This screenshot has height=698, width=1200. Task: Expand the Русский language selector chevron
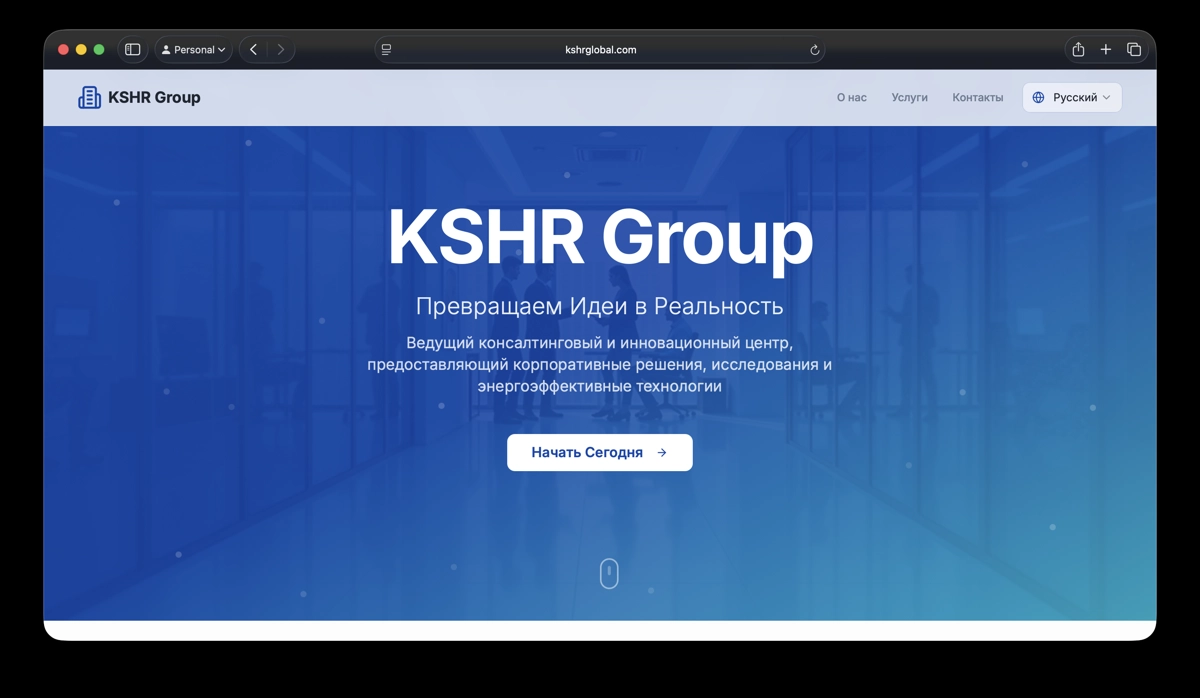pos(1106,98)
